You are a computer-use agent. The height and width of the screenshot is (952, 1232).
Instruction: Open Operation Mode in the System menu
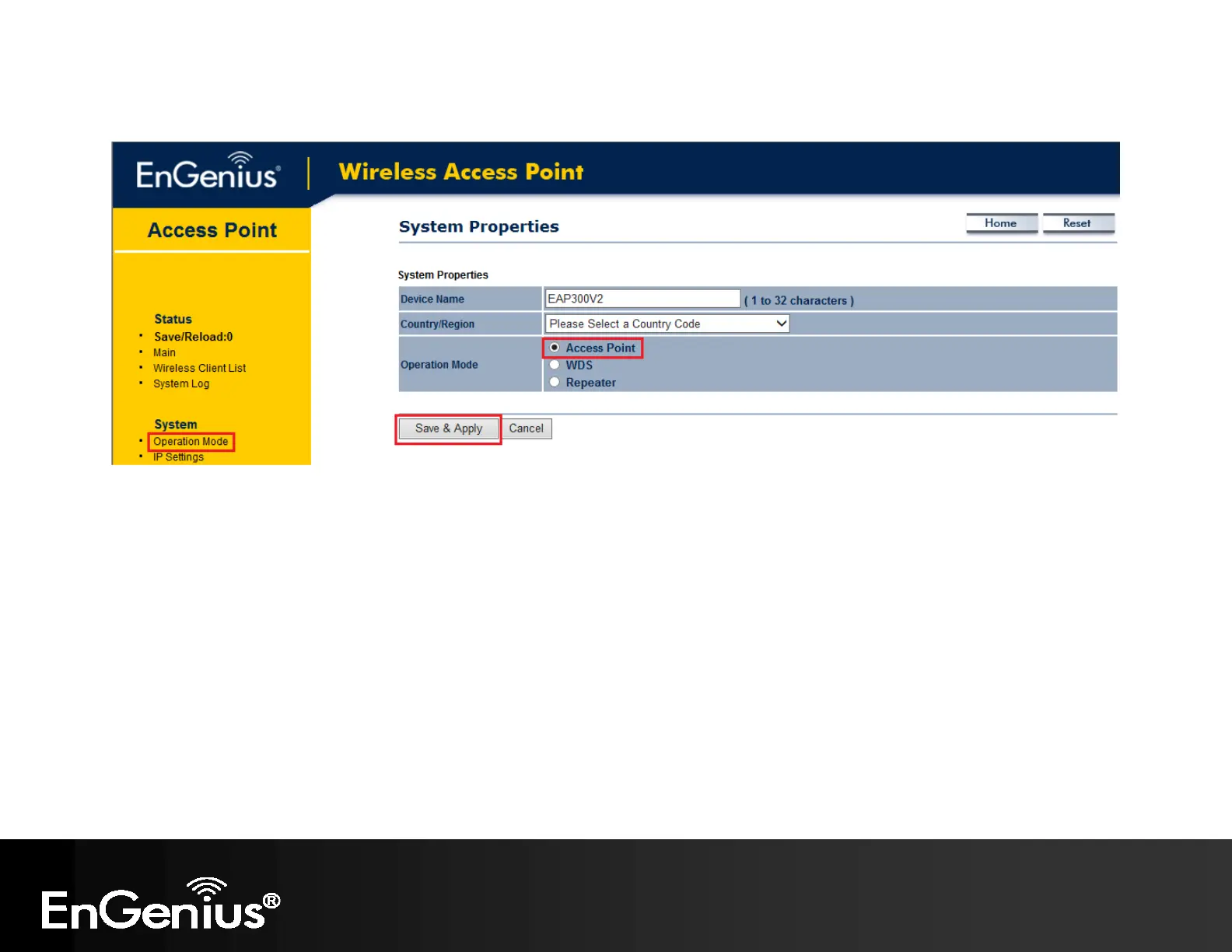pyautogui.click(x=191, y=442)
